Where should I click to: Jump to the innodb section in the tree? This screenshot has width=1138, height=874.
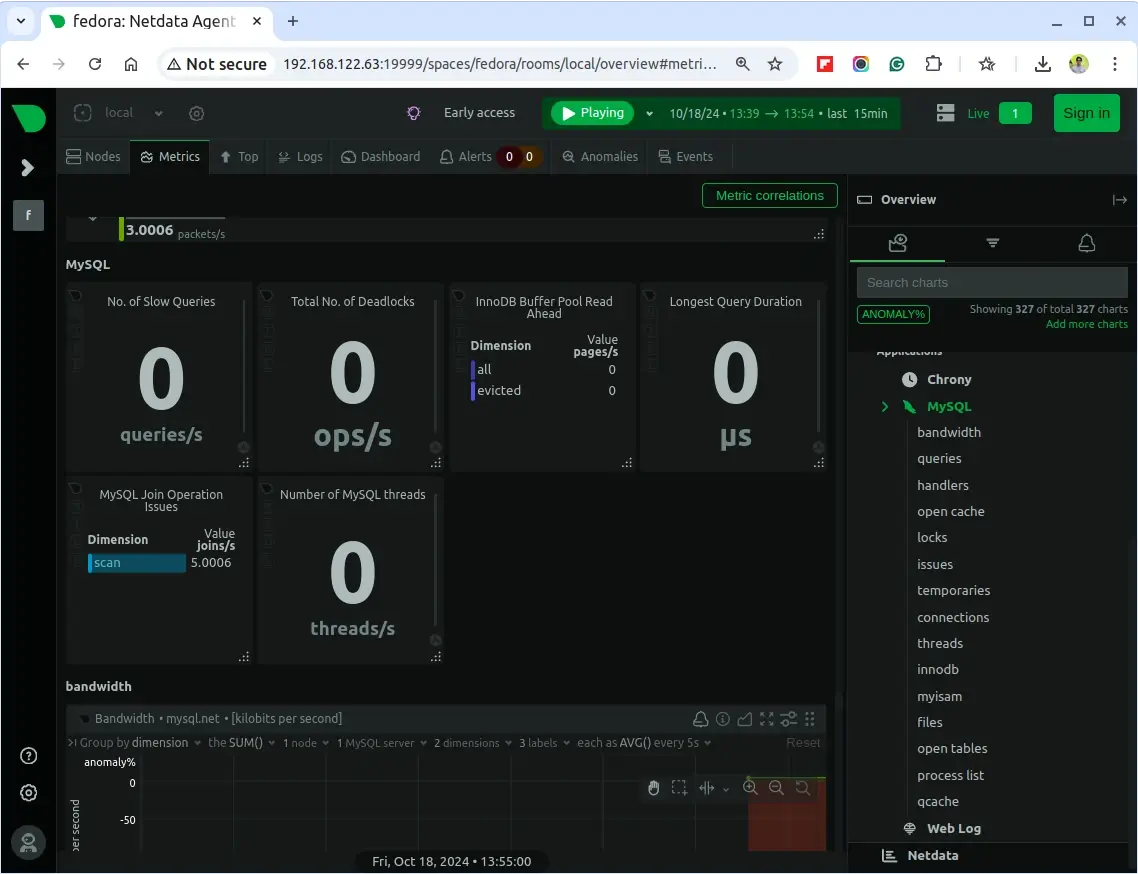pos(938,670)
